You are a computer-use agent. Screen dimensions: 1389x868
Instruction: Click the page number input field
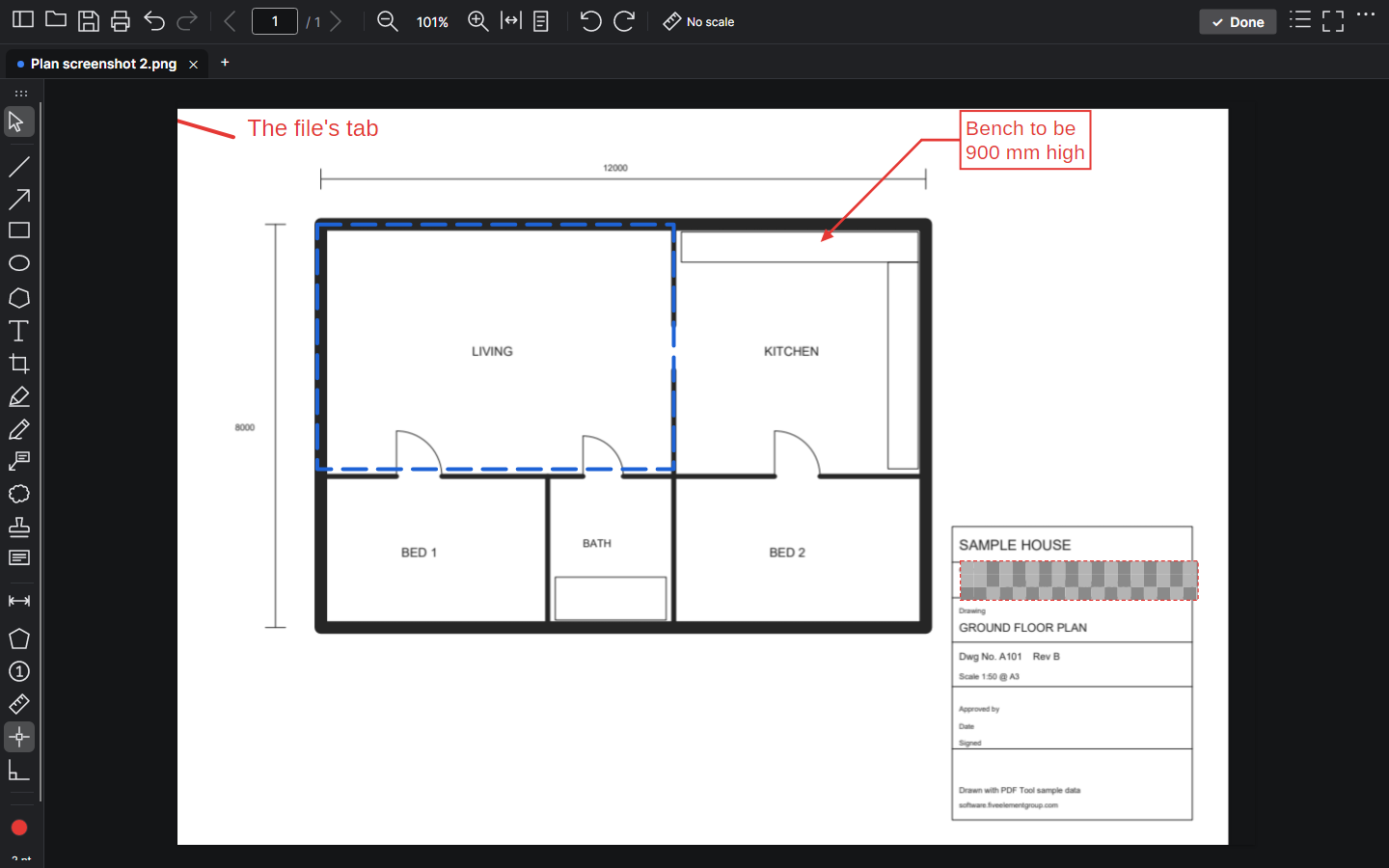click(275, 21)
